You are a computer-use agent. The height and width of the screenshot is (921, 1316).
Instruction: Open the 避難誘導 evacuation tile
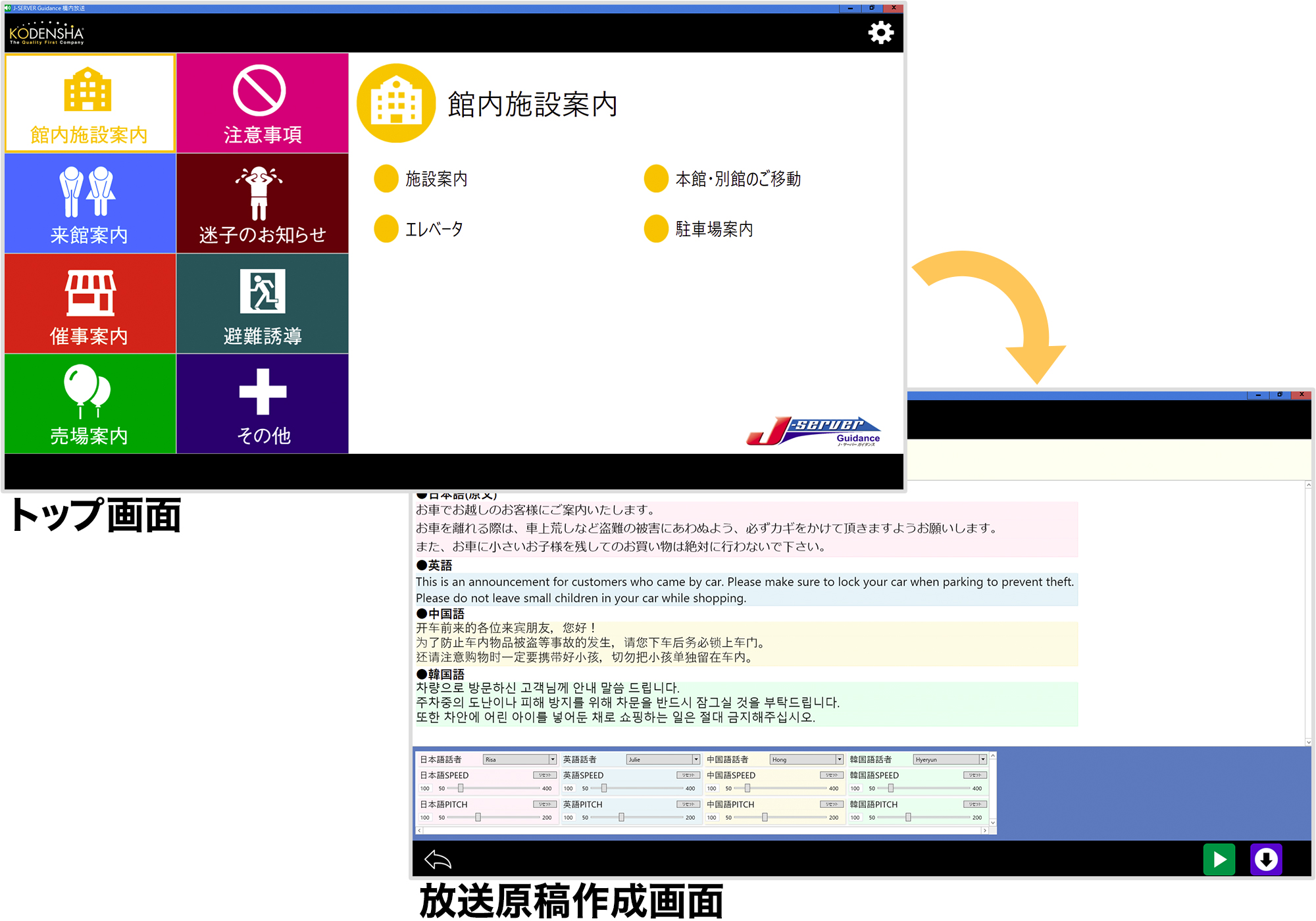(262, 303)
